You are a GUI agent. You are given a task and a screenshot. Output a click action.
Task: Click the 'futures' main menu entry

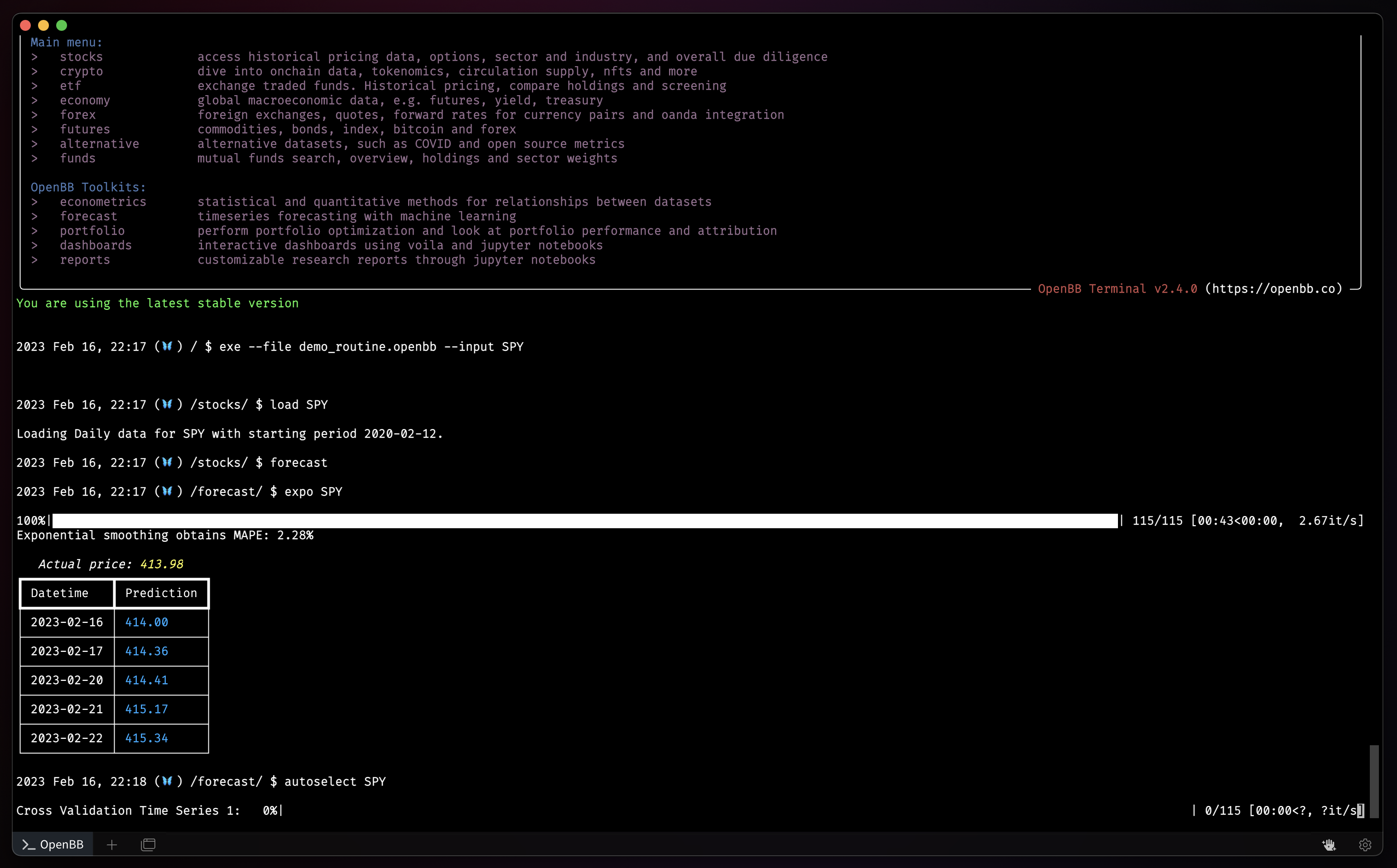85,129
